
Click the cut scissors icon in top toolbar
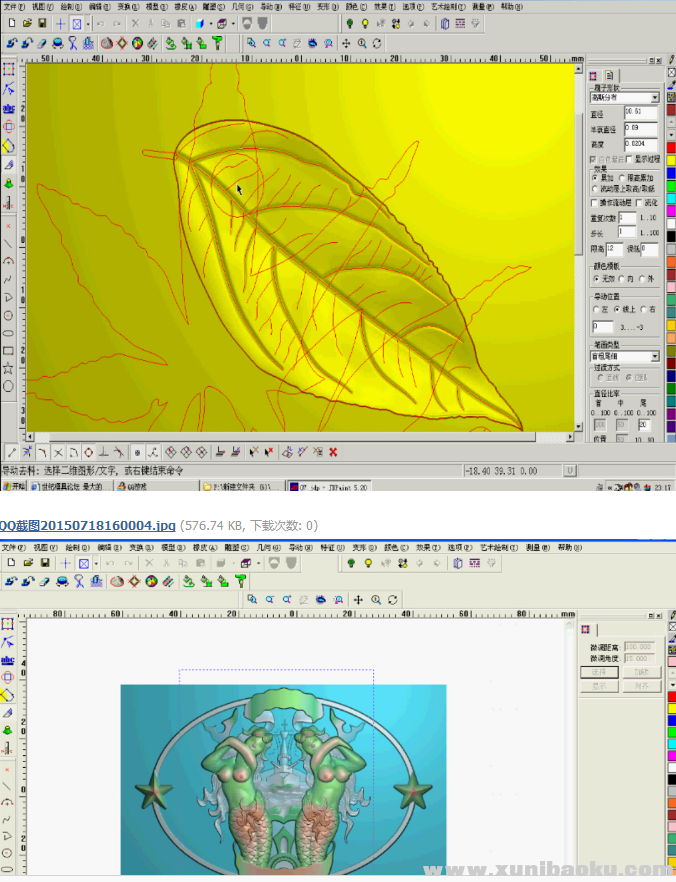(135, 23)
